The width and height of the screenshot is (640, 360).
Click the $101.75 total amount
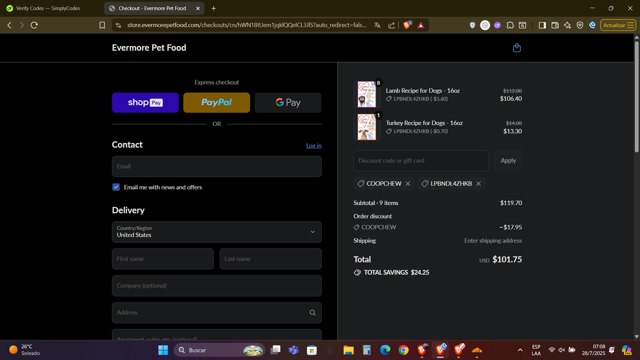click(507, 260)
